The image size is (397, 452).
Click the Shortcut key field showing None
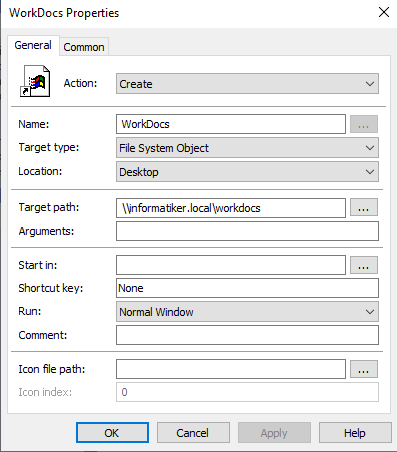pyautogui.click(x=247, y=288)
